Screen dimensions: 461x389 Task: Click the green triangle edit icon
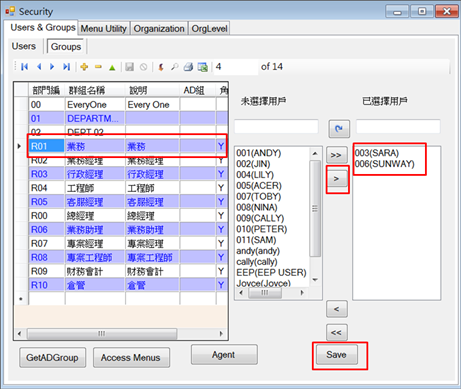tap(112, 68)
